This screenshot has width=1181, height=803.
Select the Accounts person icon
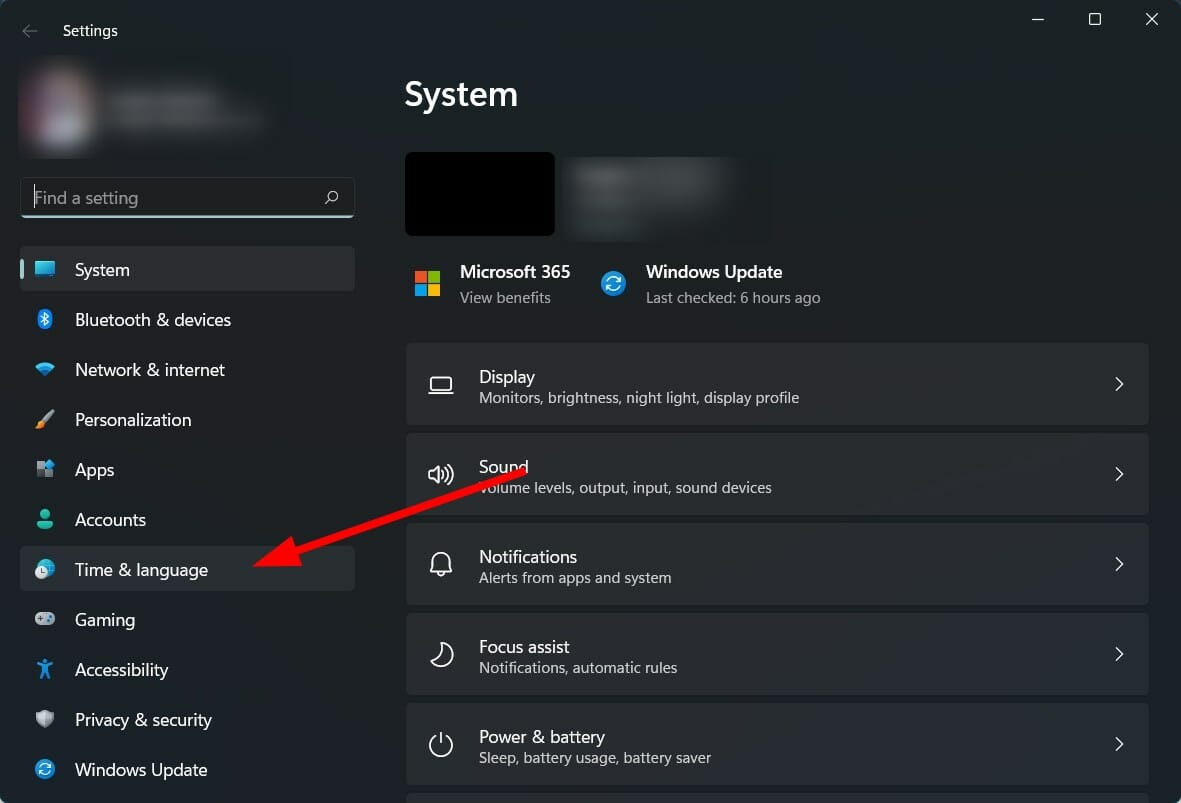click(x=45, y=519)
